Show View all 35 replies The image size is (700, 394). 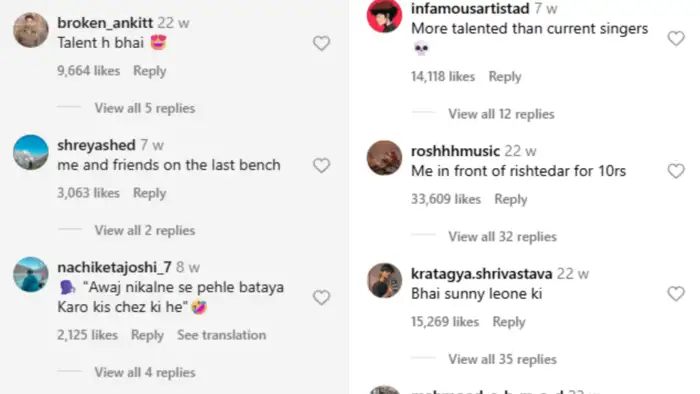click(x=502, y=360)
